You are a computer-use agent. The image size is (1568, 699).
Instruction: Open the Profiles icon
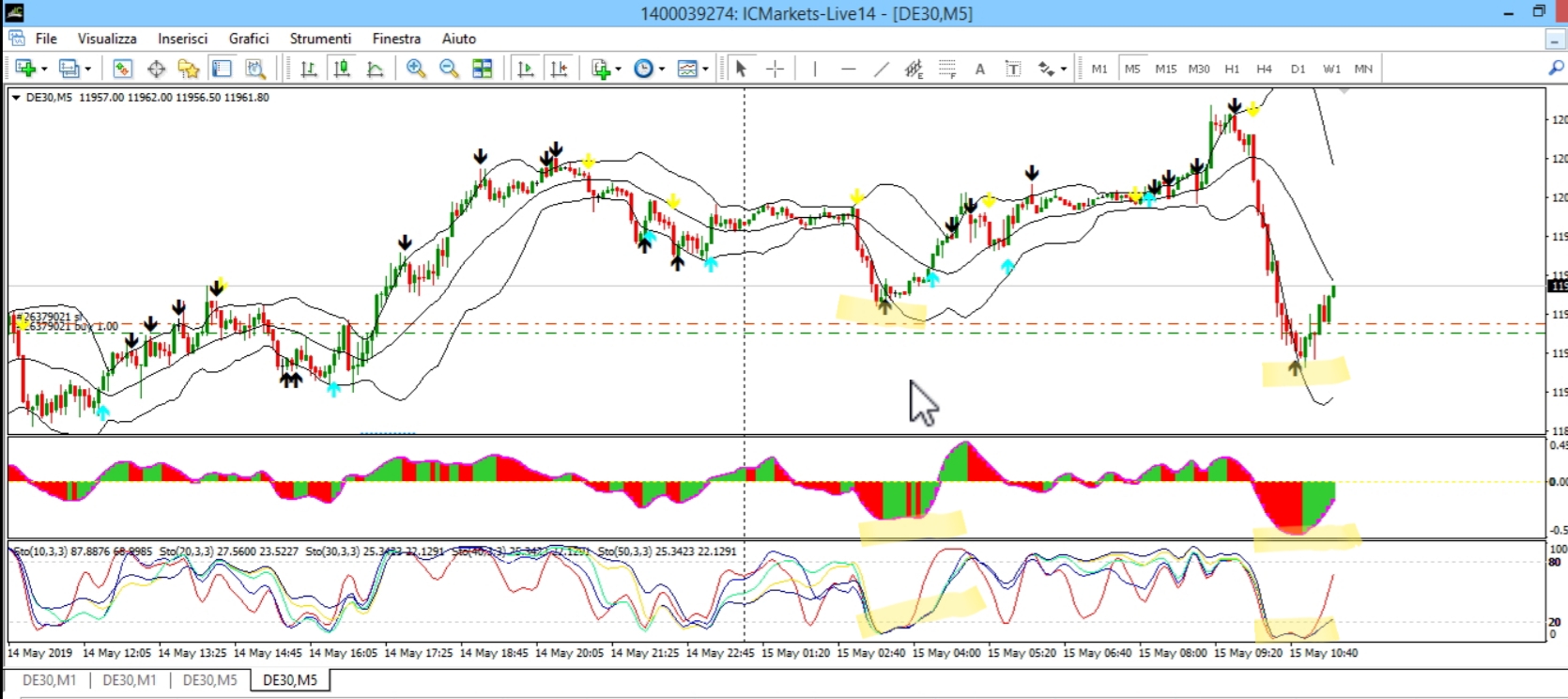tap(69, 69)
